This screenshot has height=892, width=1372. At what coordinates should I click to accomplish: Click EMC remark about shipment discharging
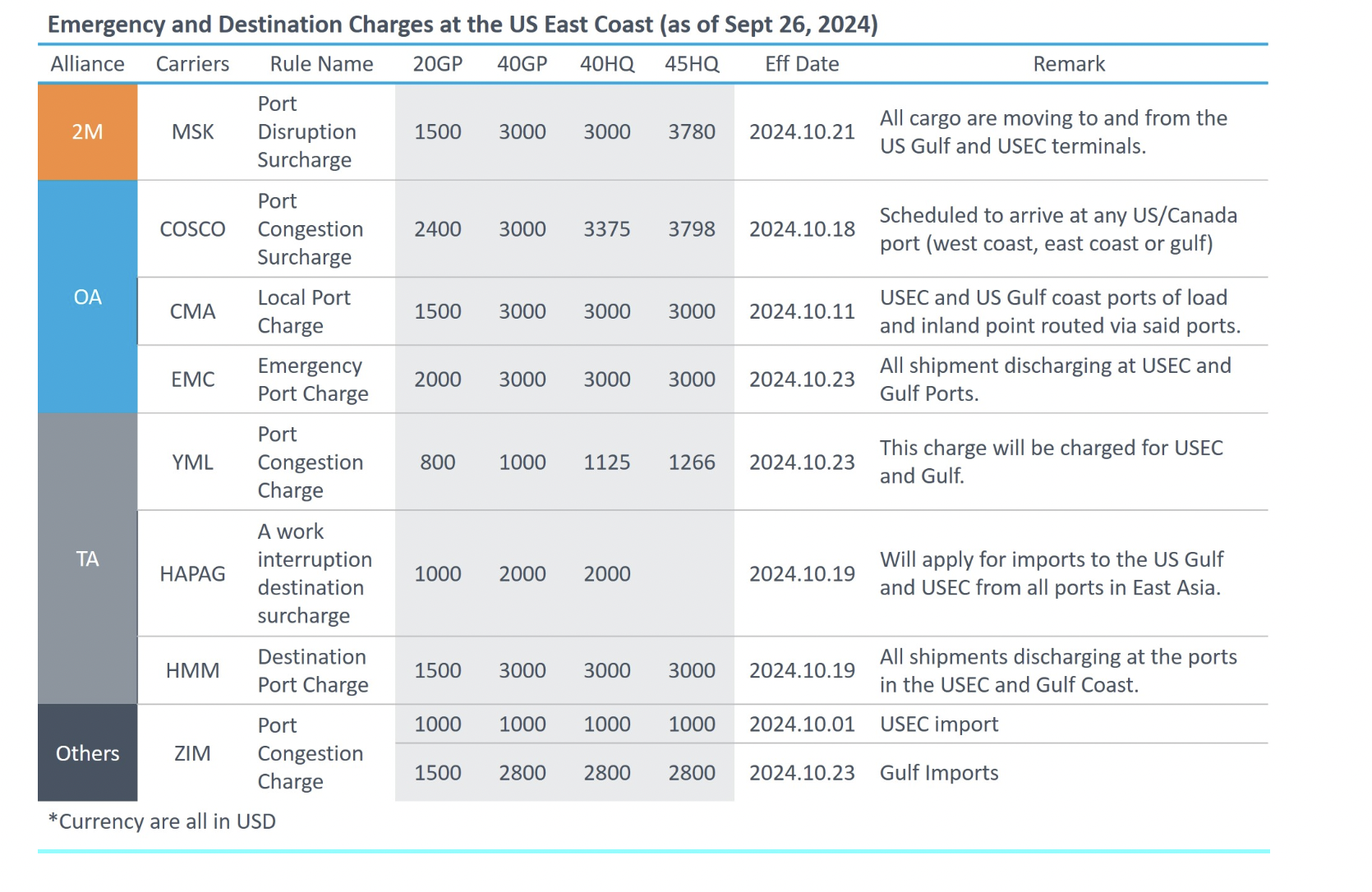(1056, 379)
